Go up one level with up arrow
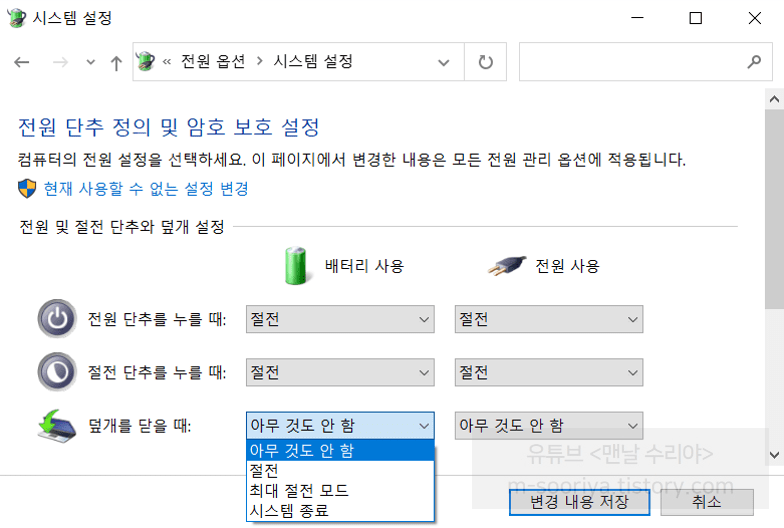This screenshot has height=528, width=784. pos(116,63)
